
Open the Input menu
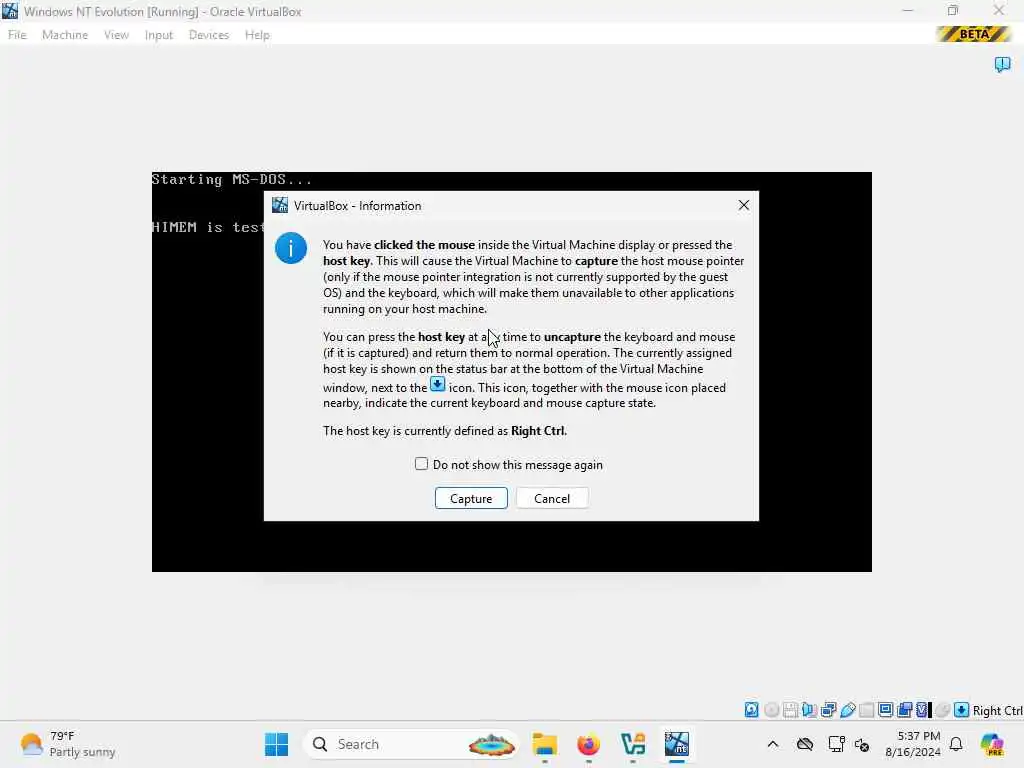(159, 35)
